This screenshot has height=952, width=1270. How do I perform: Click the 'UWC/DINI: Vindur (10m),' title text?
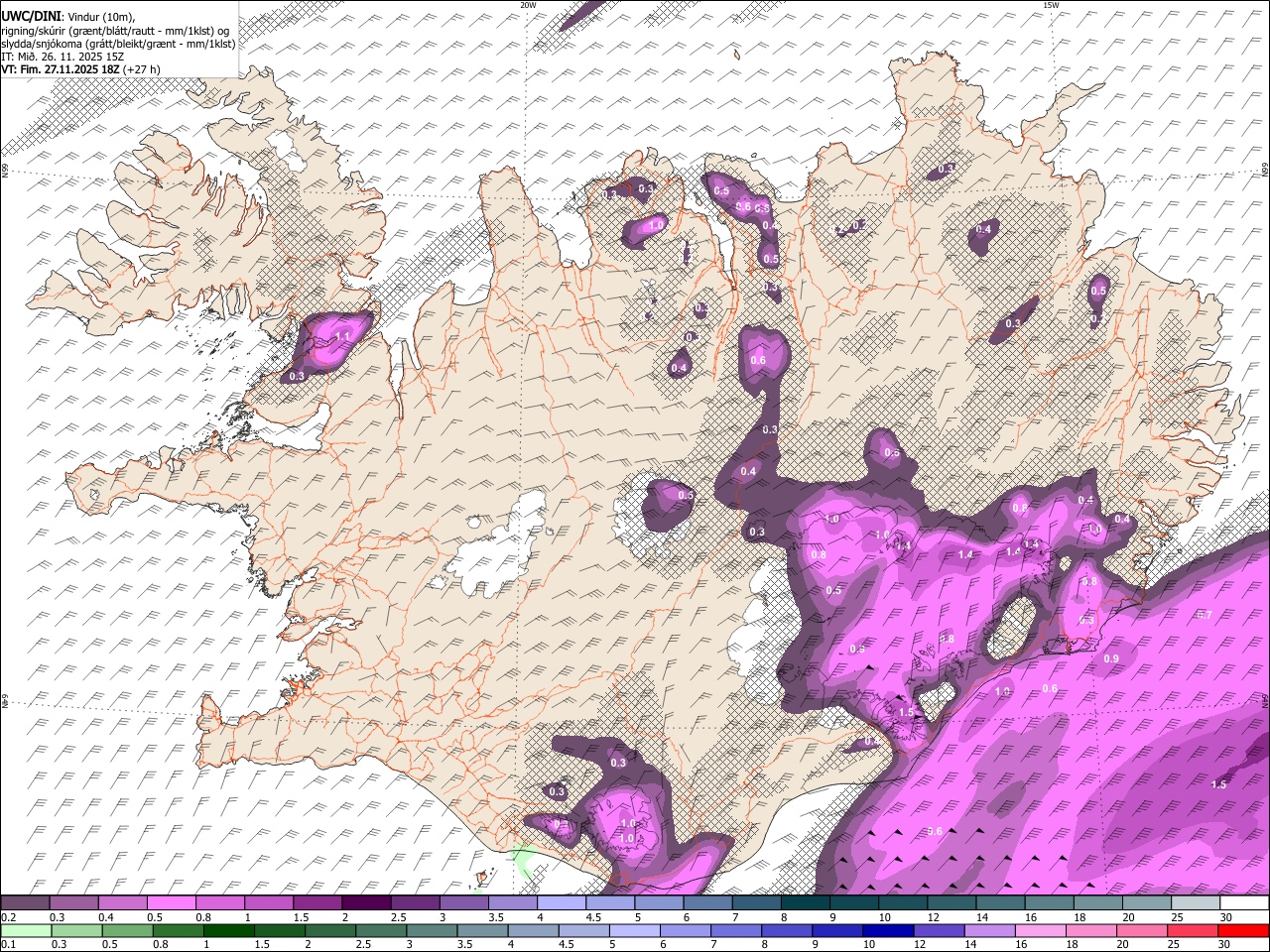[x=68, y=17]
